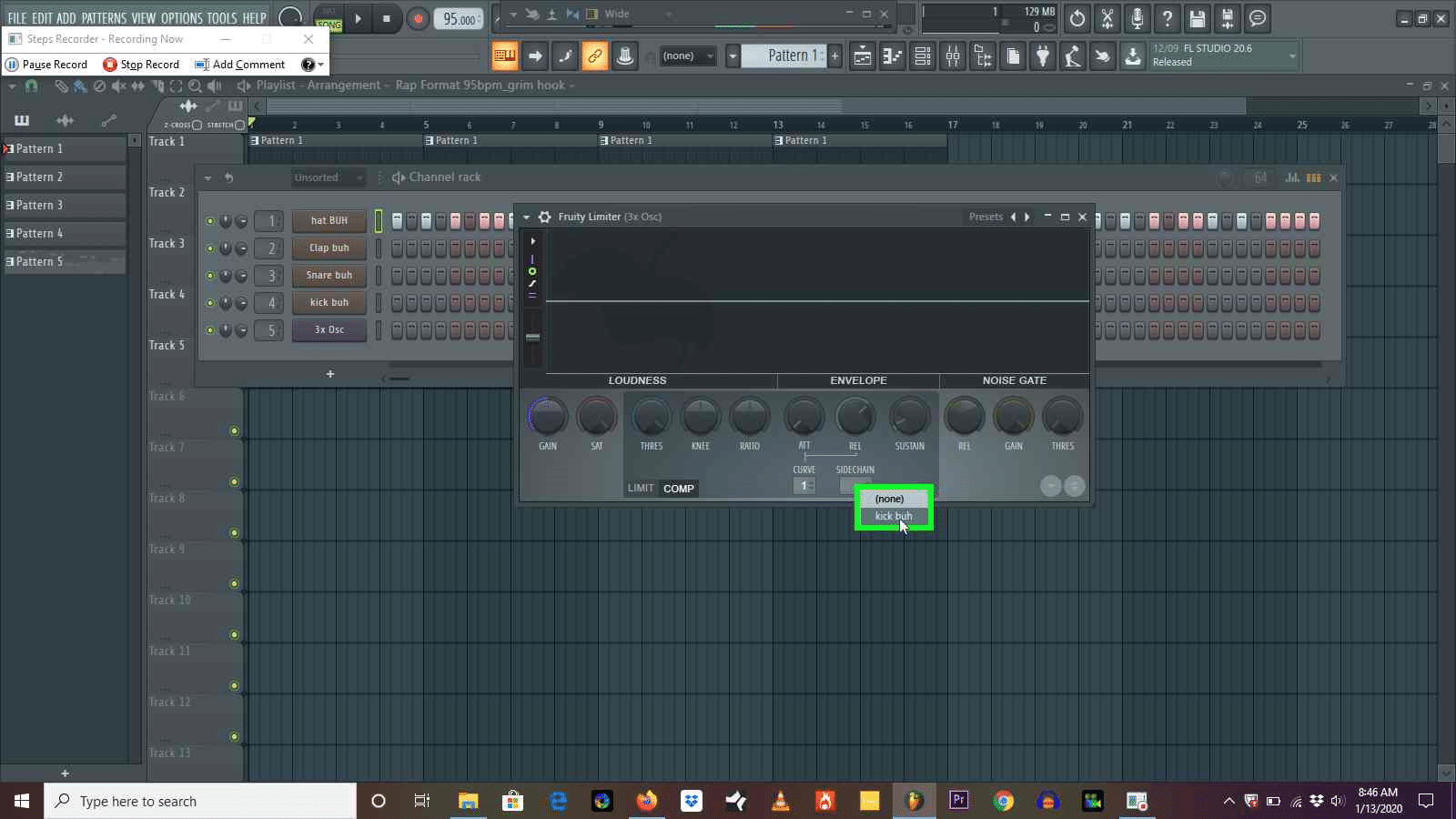
Task: Go to next Fruity Limiter preset
Action: [x=1027, y=217]
